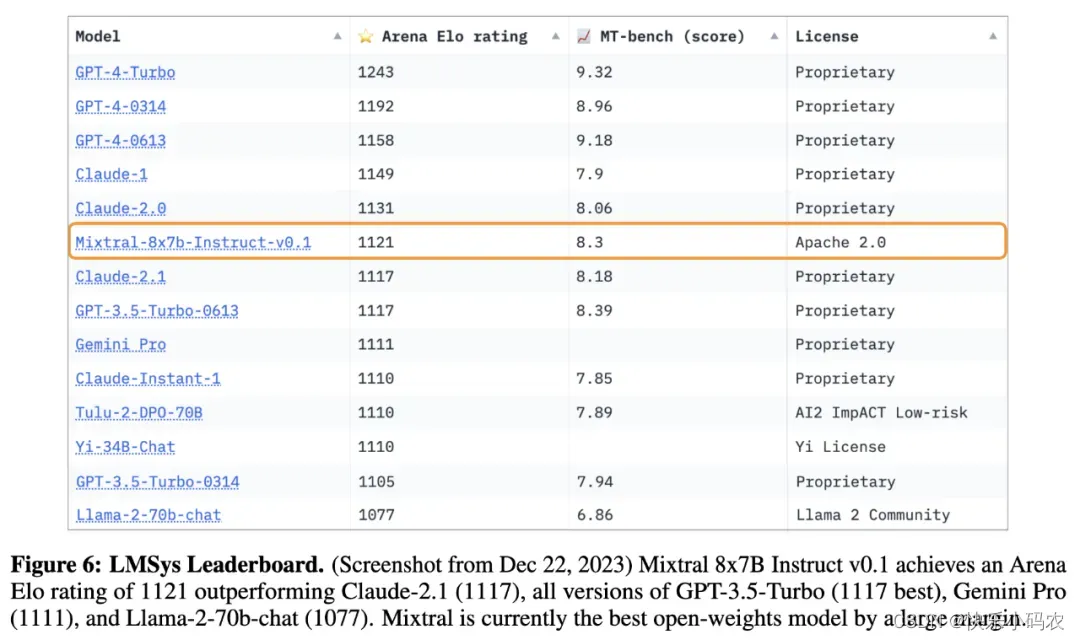Open the Claude-1 model link
The image size is (1080, 640).
[x=112, y=174]
